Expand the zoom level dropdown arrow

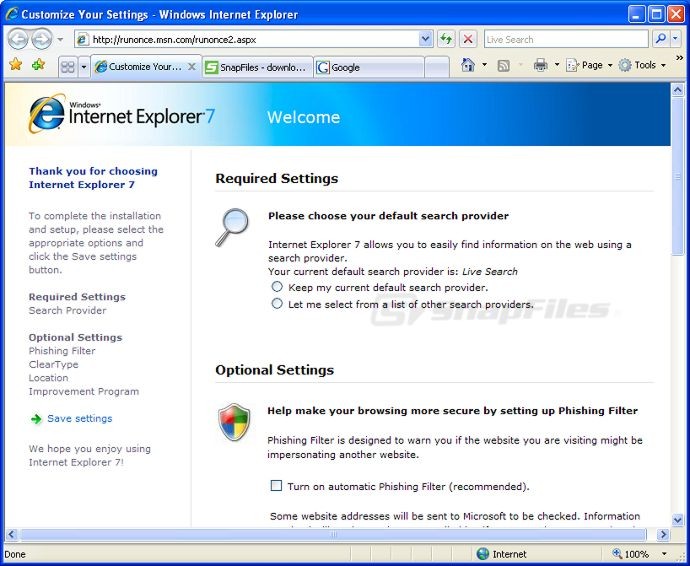pyautogui.click(x=664, y=554)
